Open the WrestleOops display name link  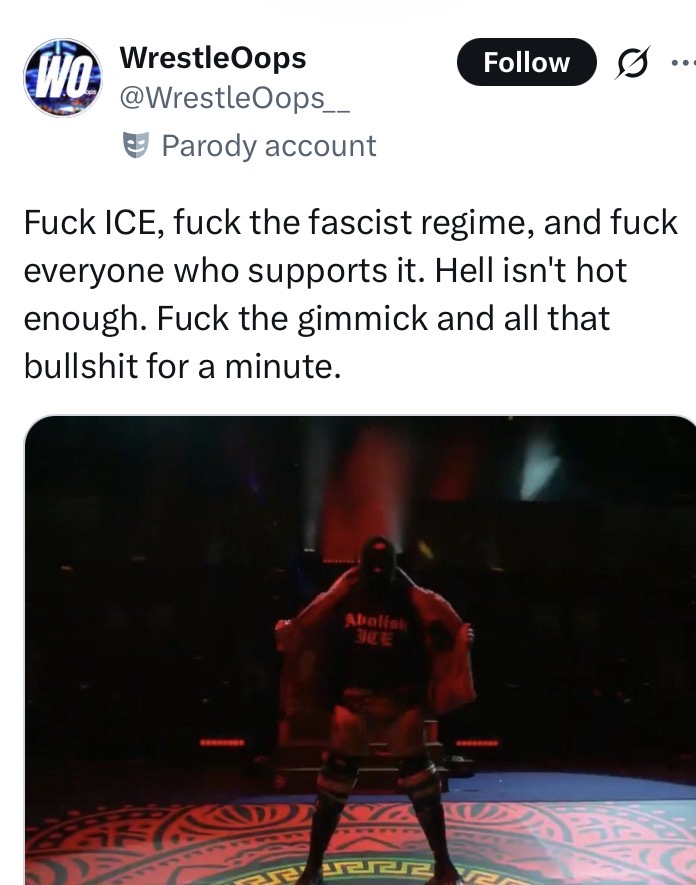(x=213, y=58)
